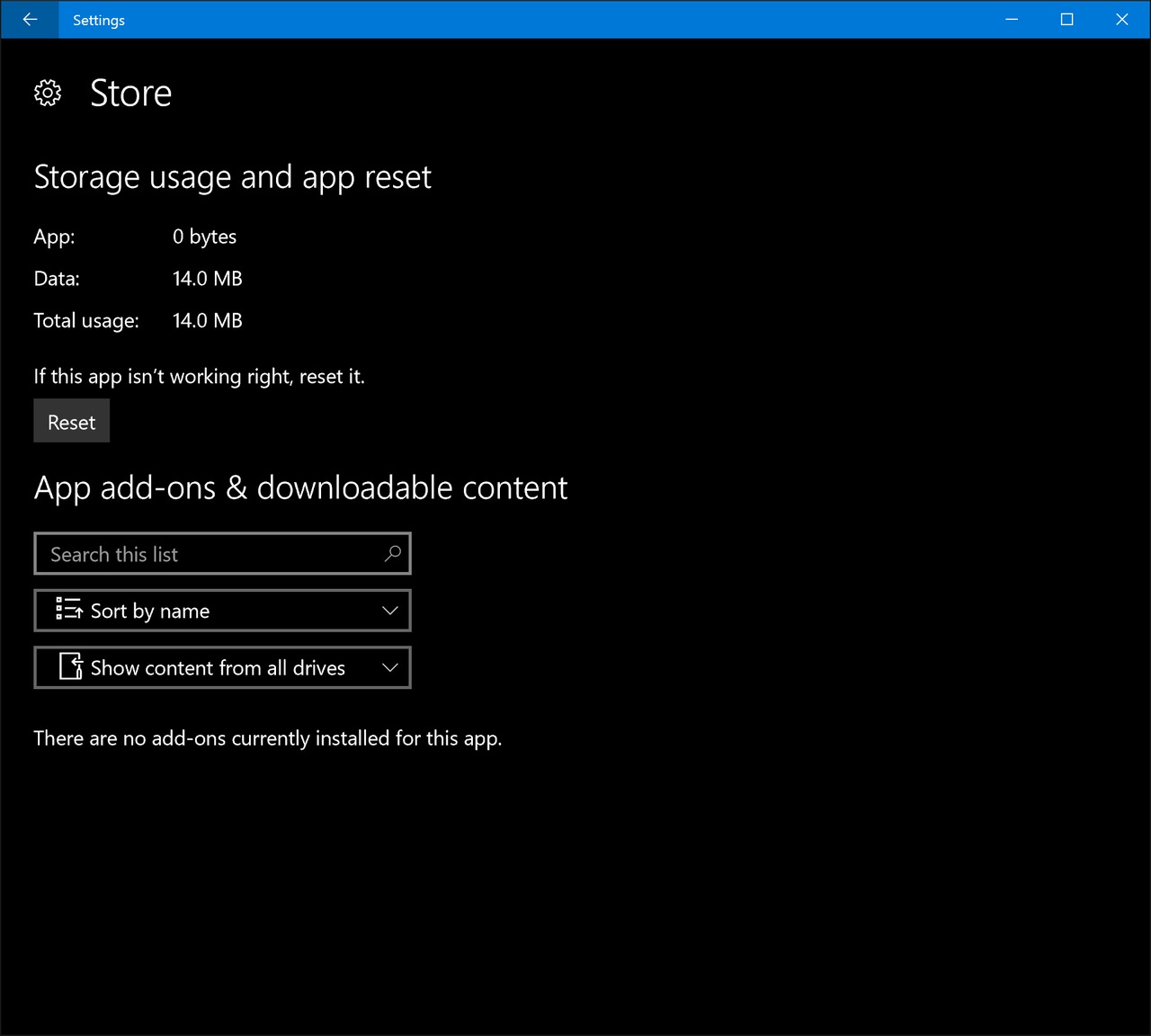Click the magnifier icon in the search box
Viewport: 1151px width, 1036px height.
pyautogui.click(x=392, y=554)
